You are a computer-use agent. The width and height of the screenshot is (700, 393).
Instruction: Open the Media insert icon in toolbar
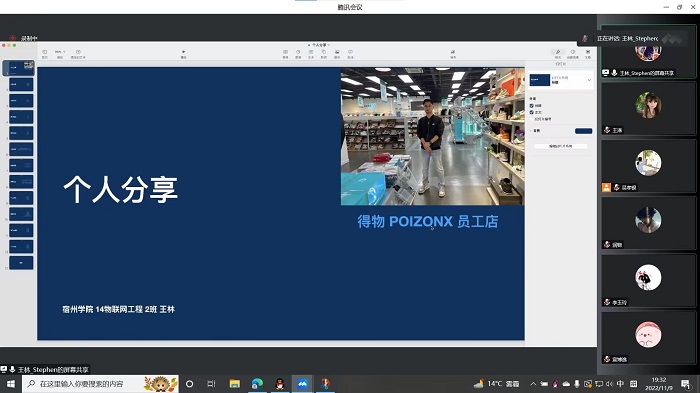337,54
